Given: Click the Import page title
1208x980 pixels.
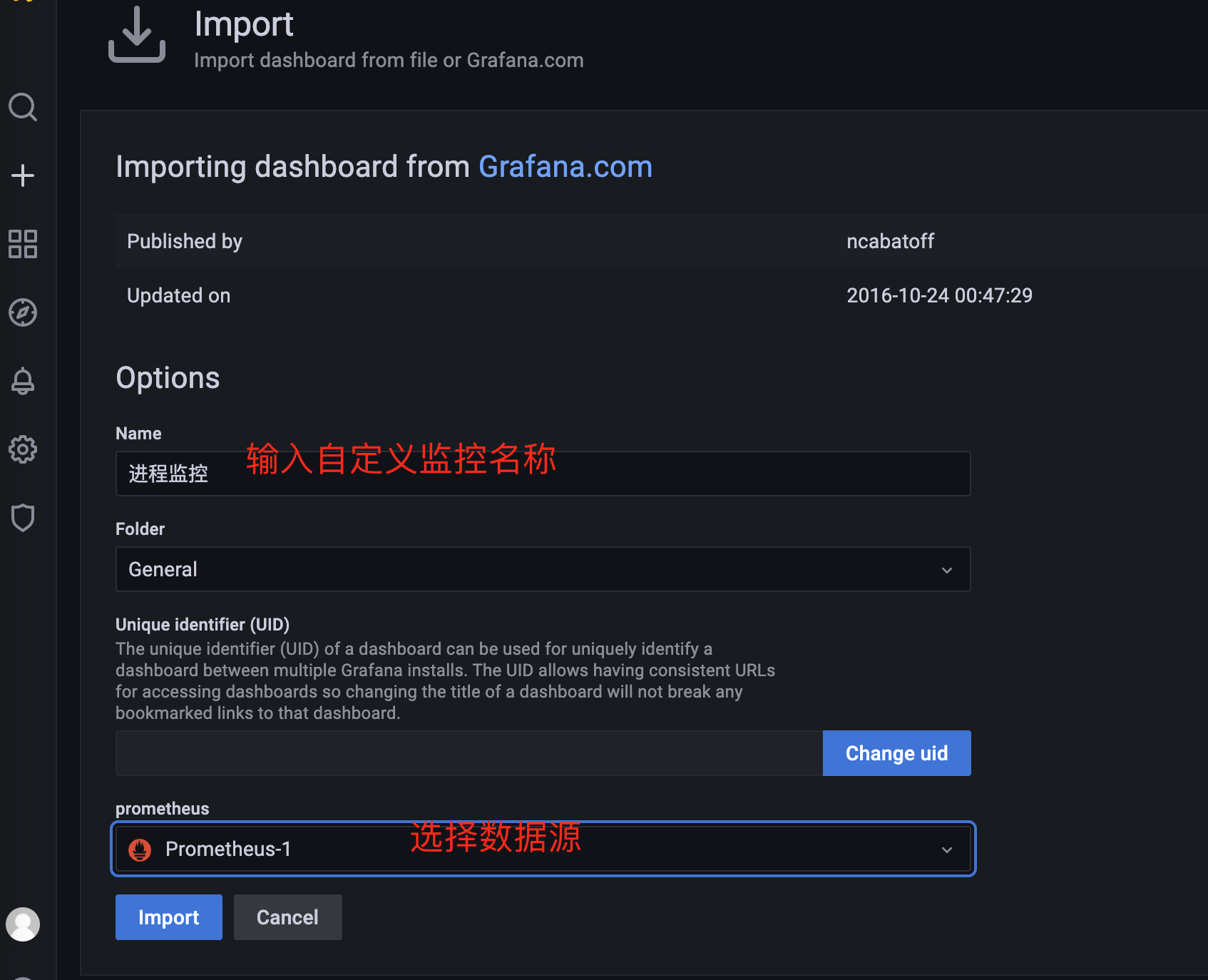Looking at the screenshot, I should click(244, 25).
